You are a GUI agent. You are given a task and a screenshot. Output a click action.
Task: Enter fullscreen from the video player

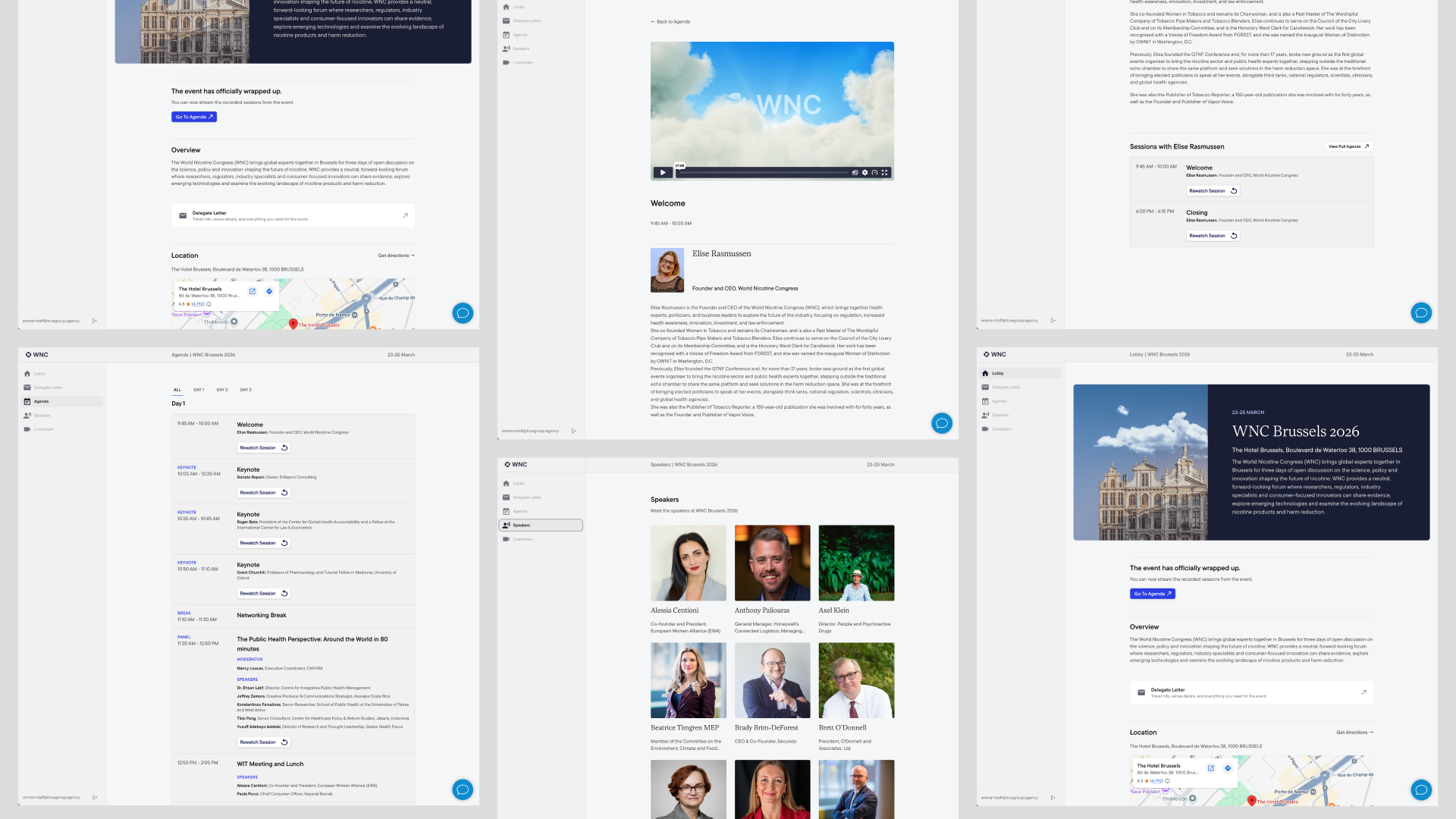point(884,173)
